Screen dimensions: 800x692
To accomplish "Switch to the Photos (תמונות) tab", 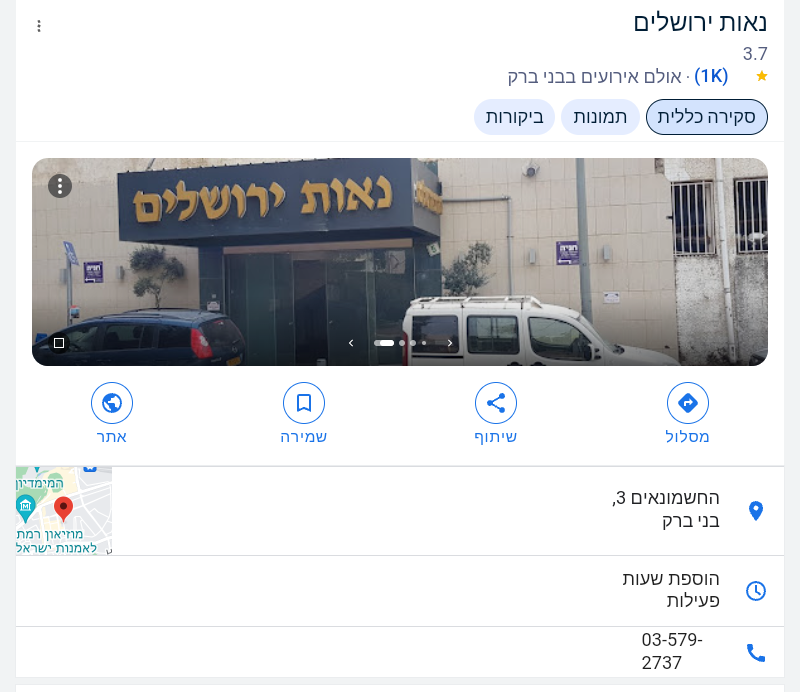I will [600, 117].
